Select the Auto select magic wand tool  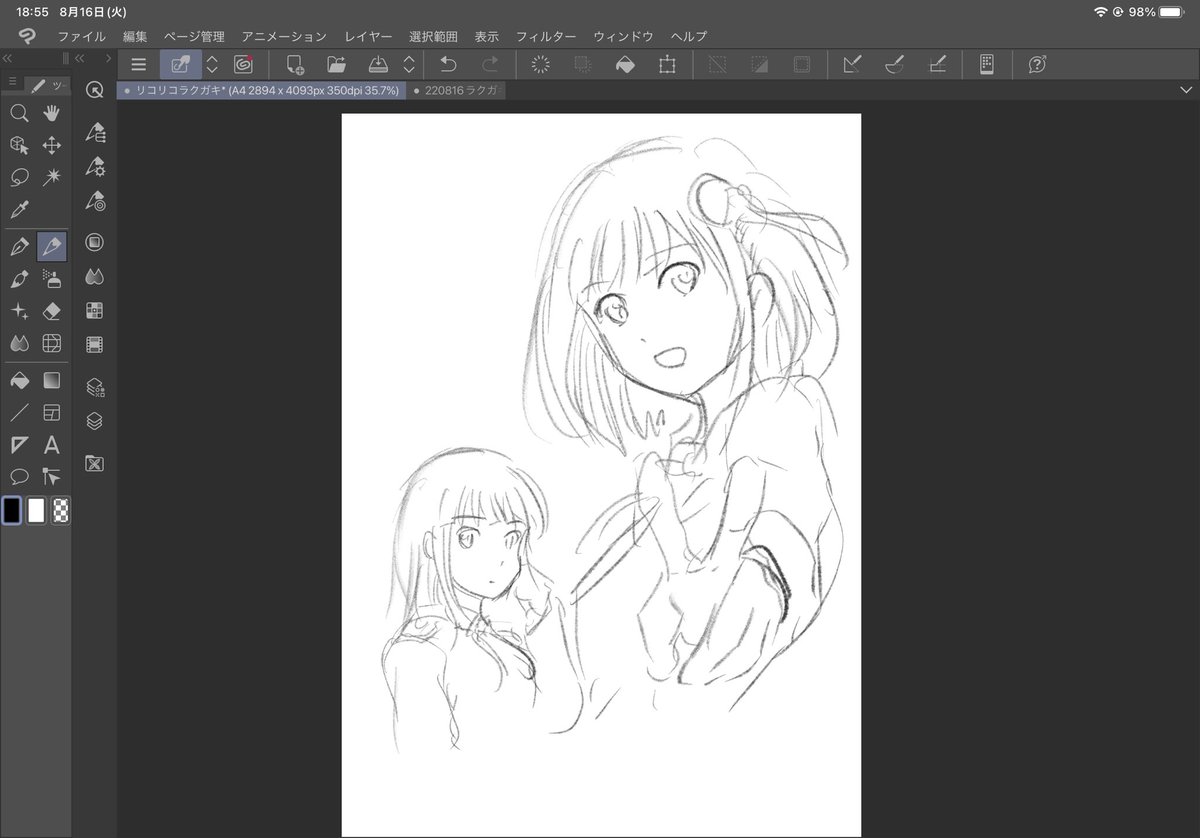pos(52,178)
